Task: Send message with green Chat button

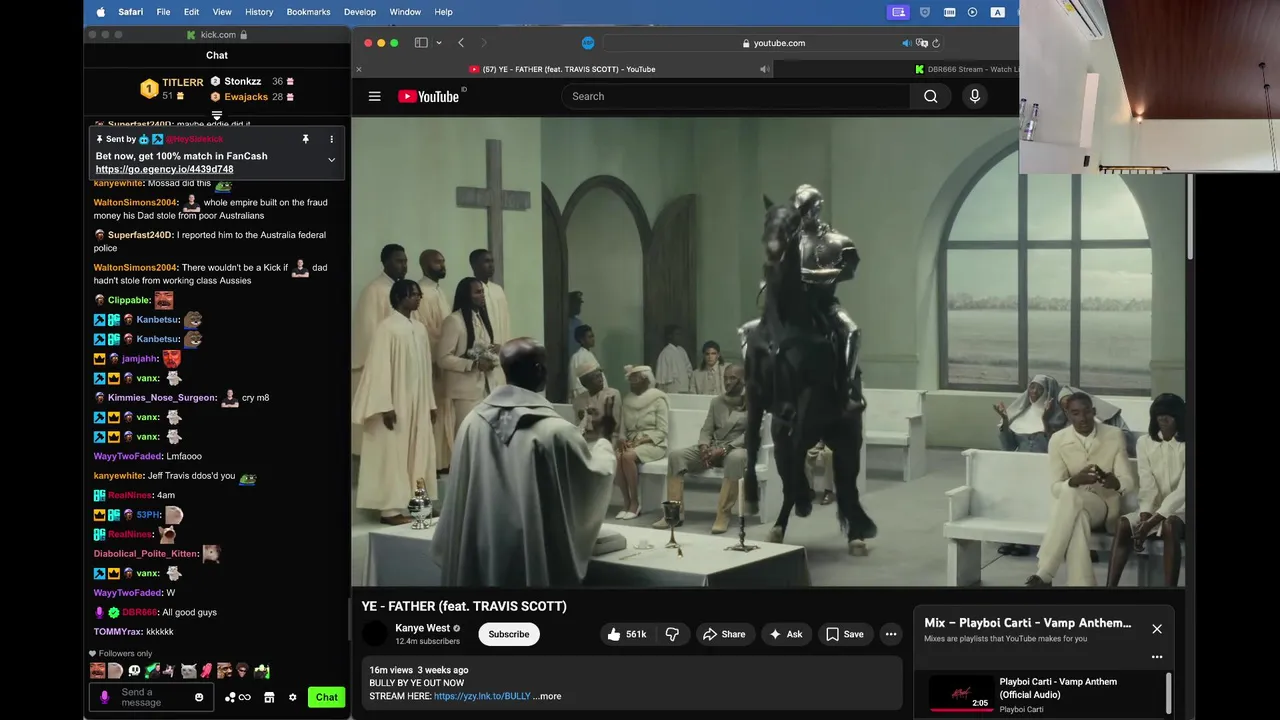Action: pyautogui.click(x=327, y=697)
